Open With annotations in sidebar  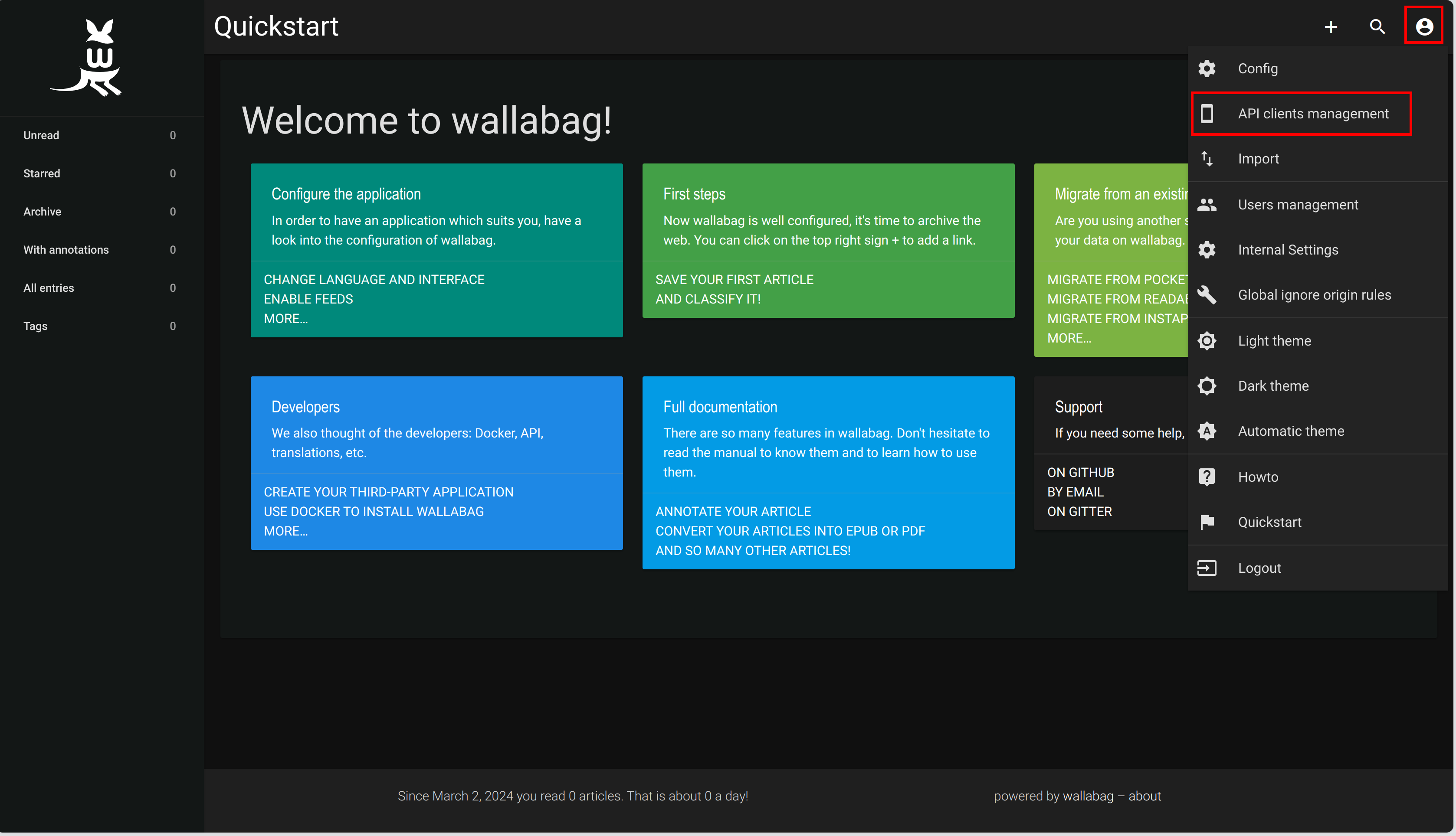coord(102,250)
